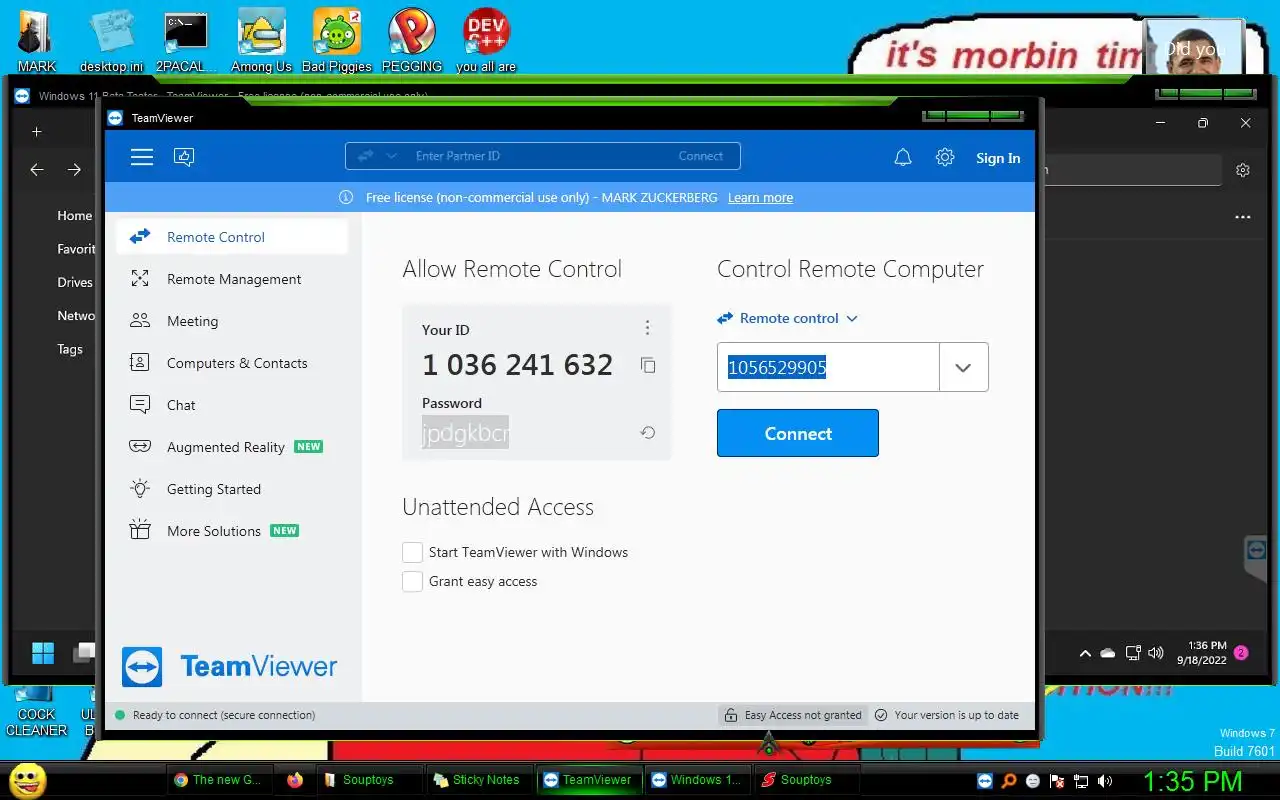Click the forward arrow in remote window

tap(74, 170)
